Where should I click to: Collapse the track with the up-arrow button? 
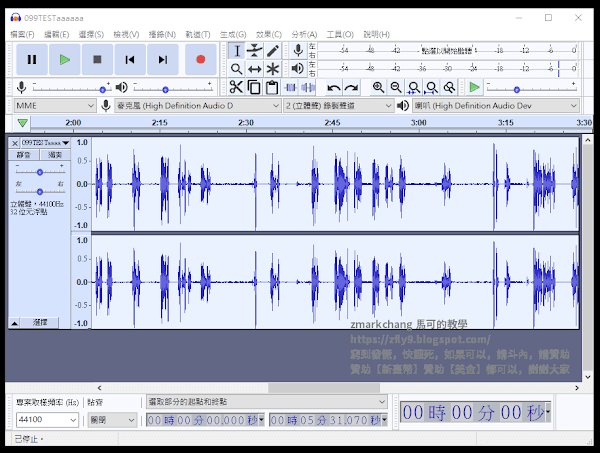tap(14, 323)
